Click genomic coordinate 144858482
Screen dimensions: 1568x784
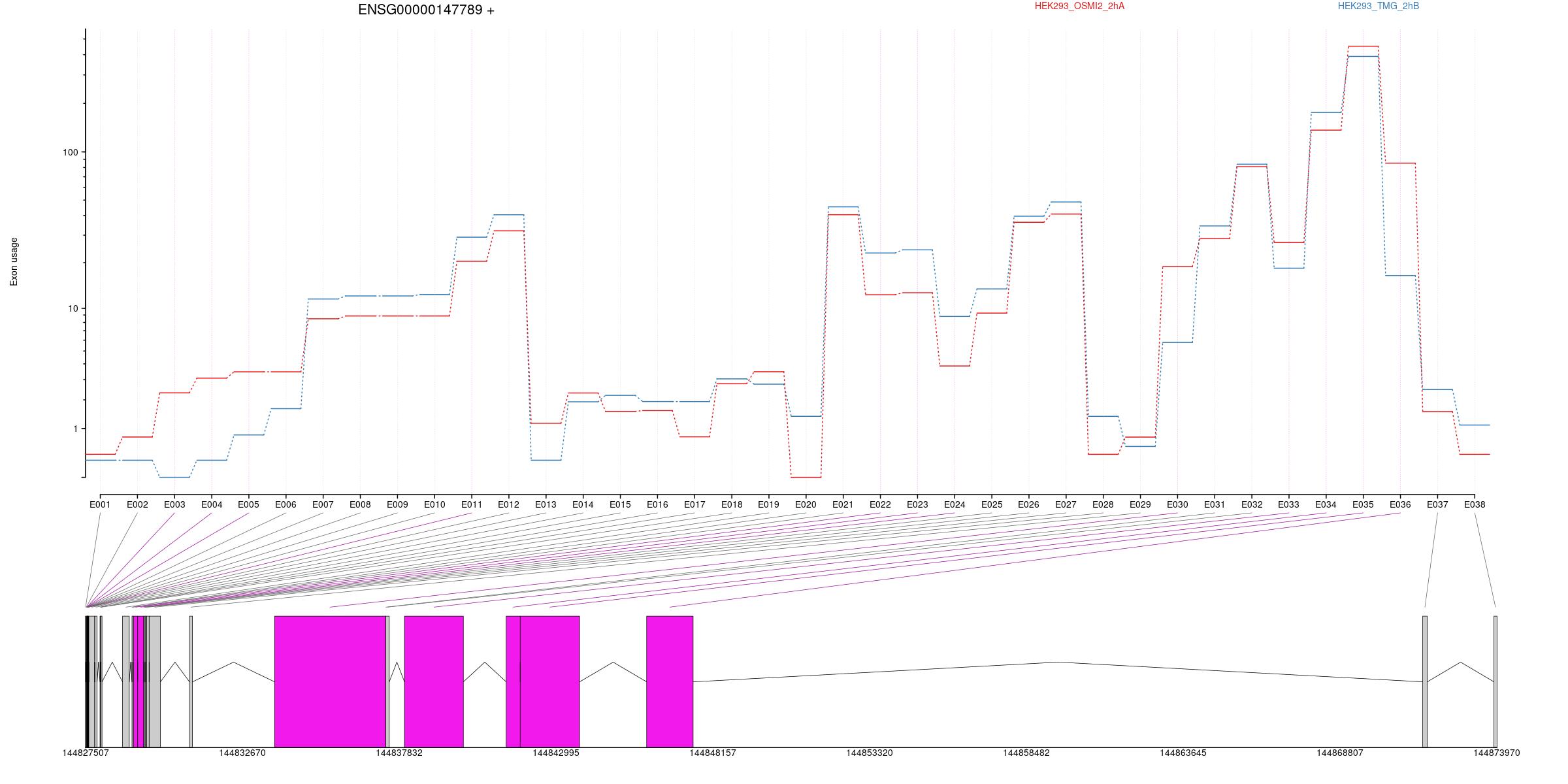point(1026,753)
